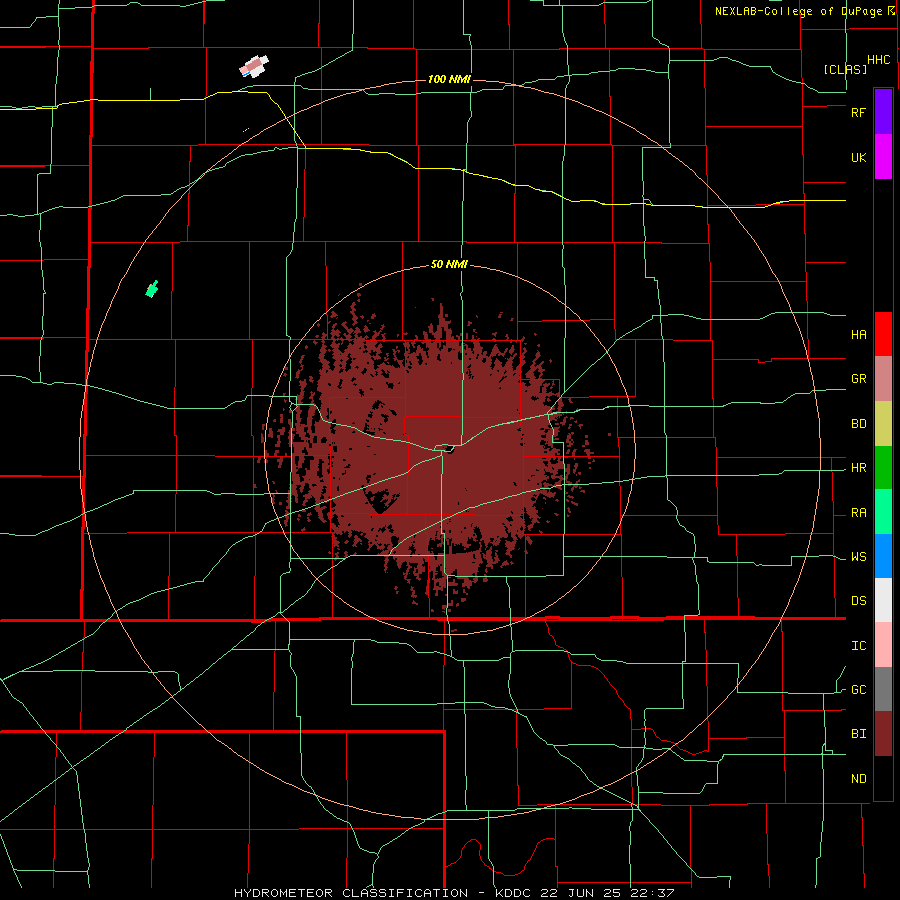The height and width of the screenshot is (900, 900).
Task: Click the HA red legend swatch
Action: click(883, 334)
